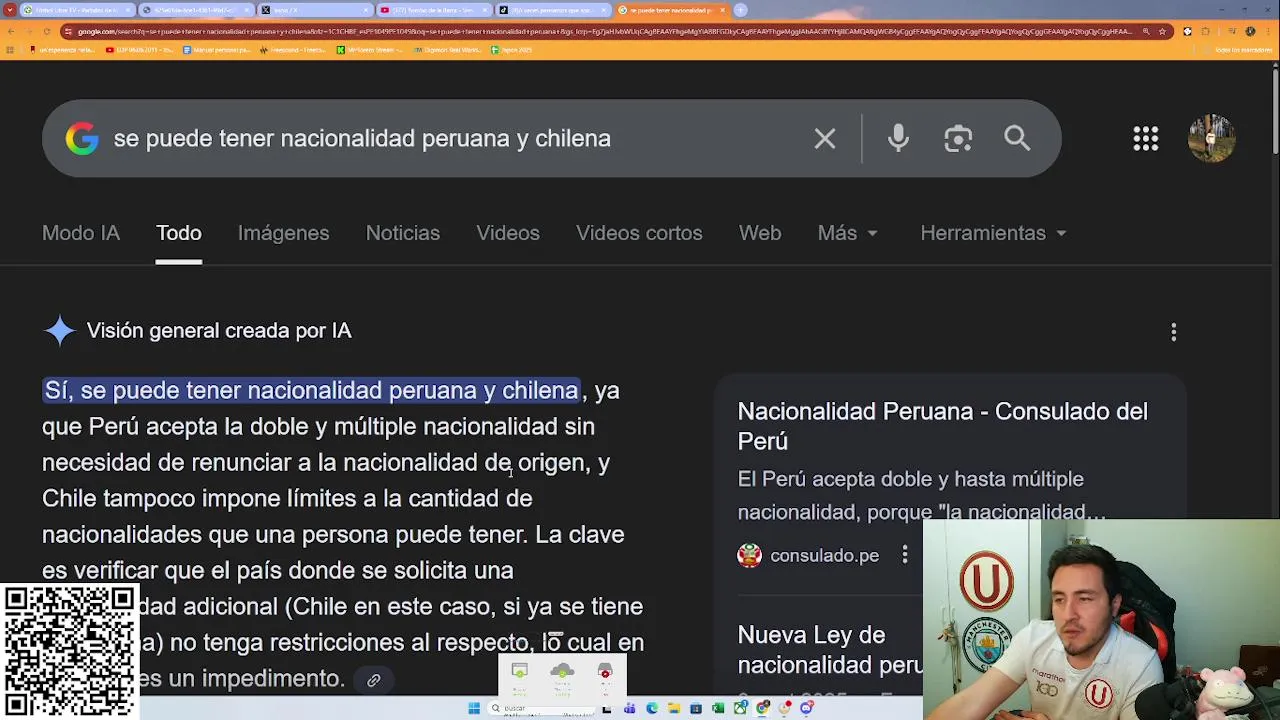Open the Google account profile picture

[1212, 139]
